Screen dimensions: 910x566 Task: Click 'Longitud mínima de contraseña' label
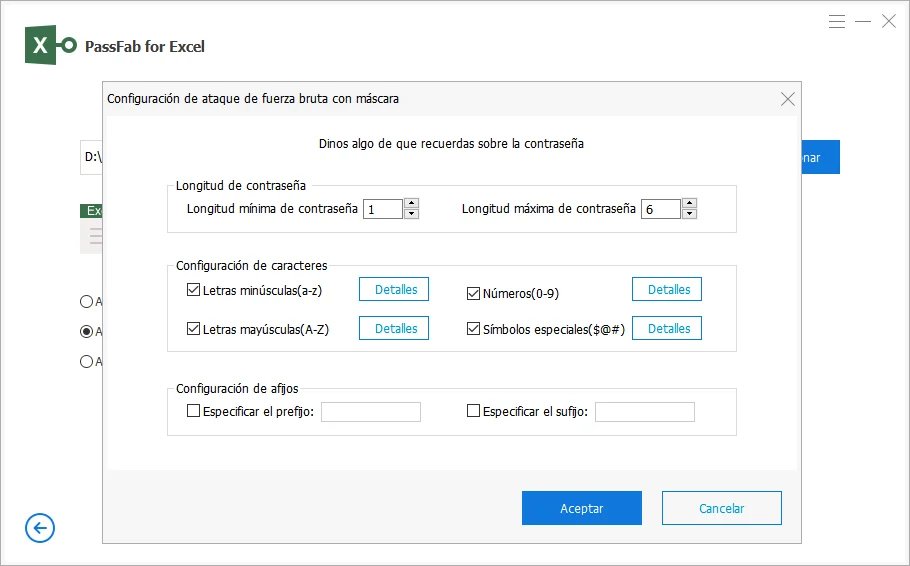coord(272,208)
